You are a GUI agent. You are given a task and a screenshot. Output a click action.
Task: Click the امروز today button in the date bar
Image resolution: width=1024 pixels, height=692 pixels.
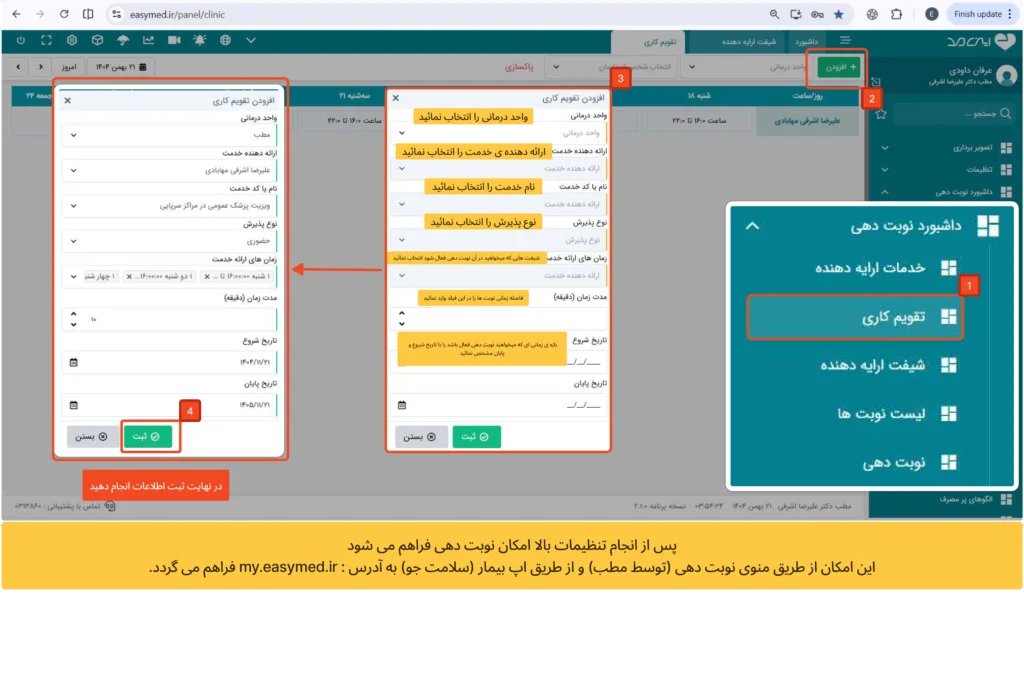tap(69, 67)
